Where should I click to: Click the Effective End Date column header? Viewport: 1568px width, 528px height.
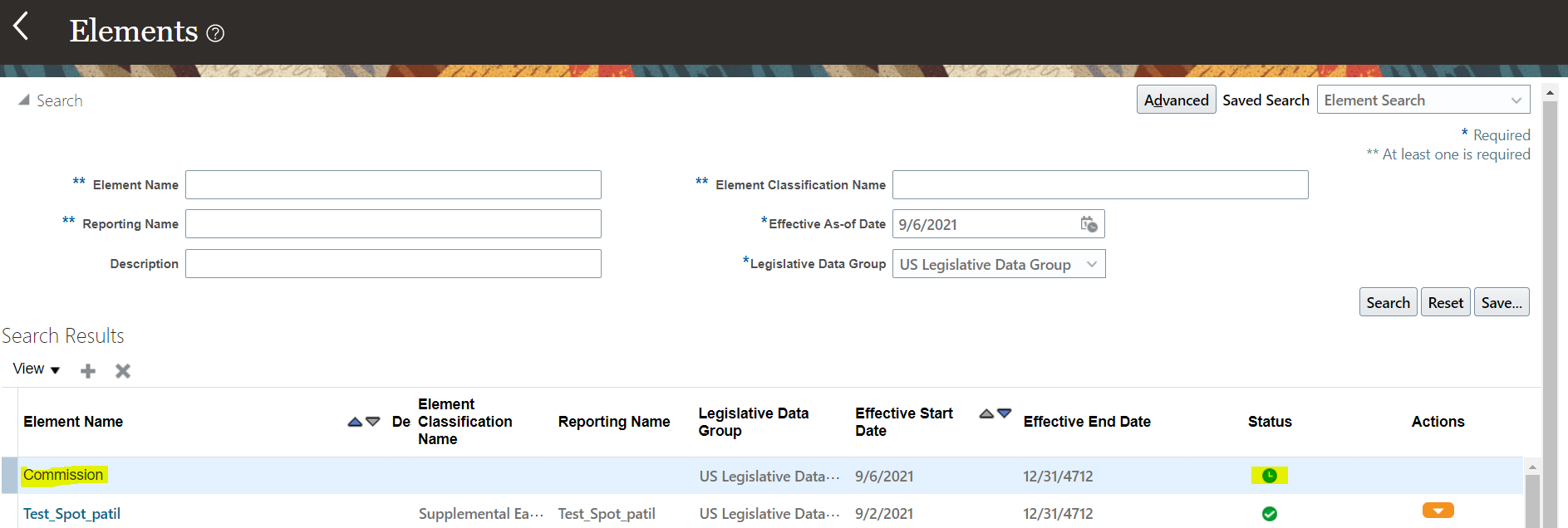1087,422
